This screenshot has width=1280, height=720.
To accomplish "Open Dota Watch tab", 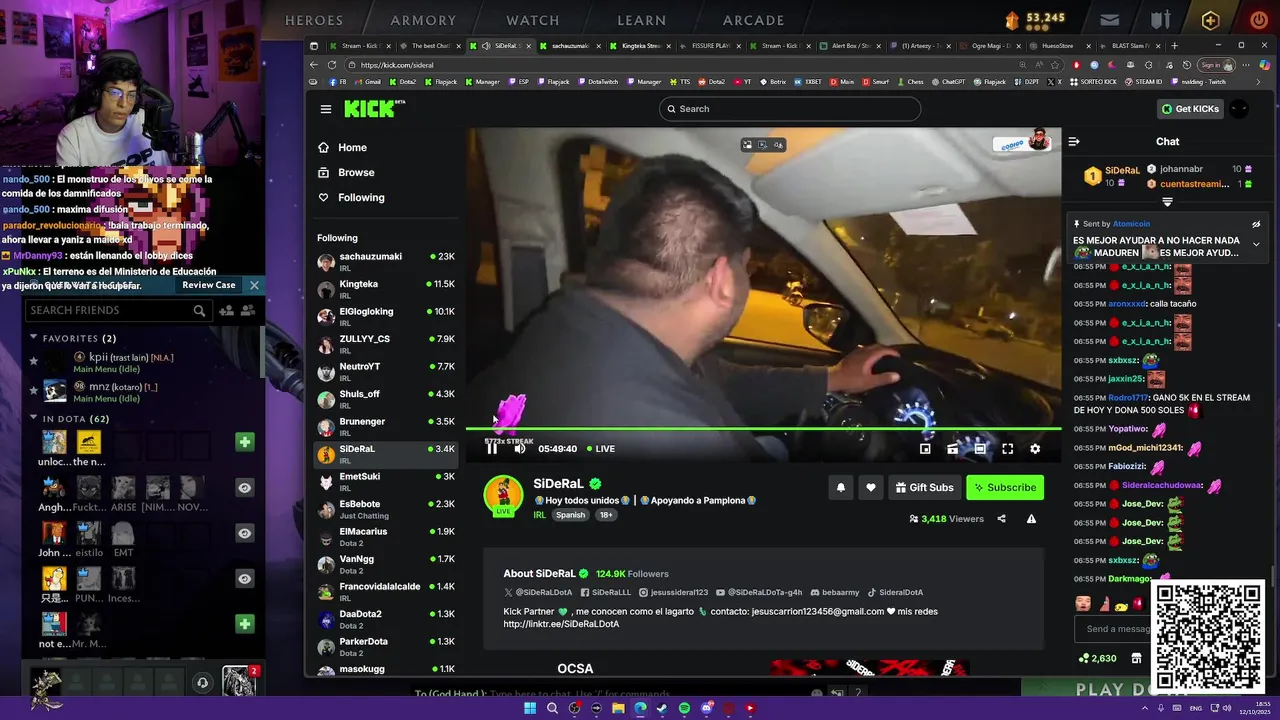I will tap(533, 20).
